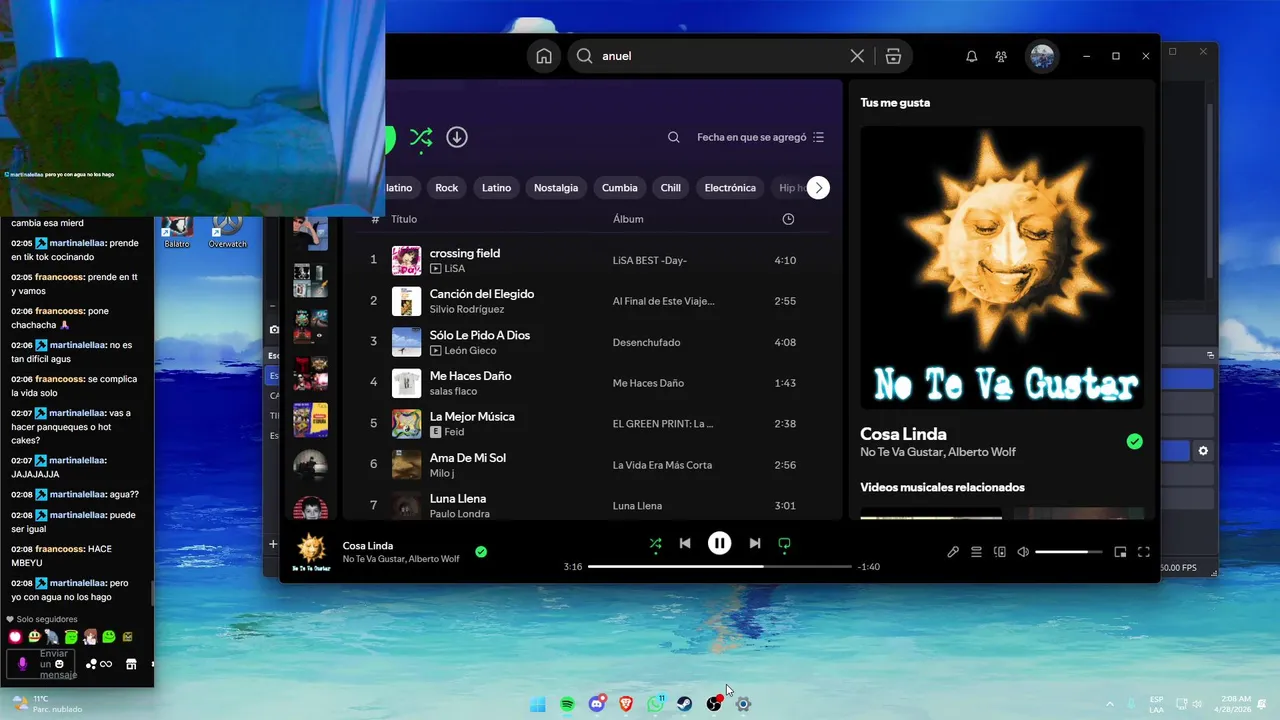Filter by Nostalgia genre chip
Image resolution: width=1280 pixels, height=720 pixels.
click(x=556, y=188)
